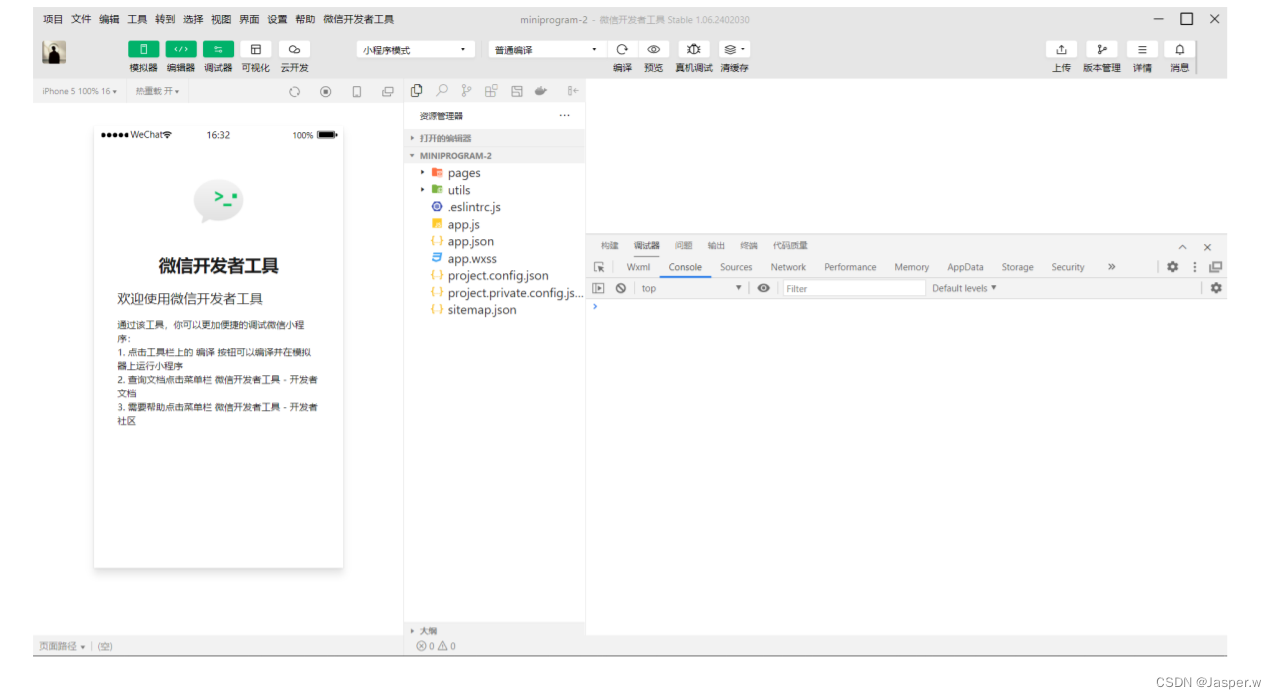The height and width of the screenshot is (699, 1277).
Task: Toggle the console sidebar panel icon
Action: tap(599, 288)
